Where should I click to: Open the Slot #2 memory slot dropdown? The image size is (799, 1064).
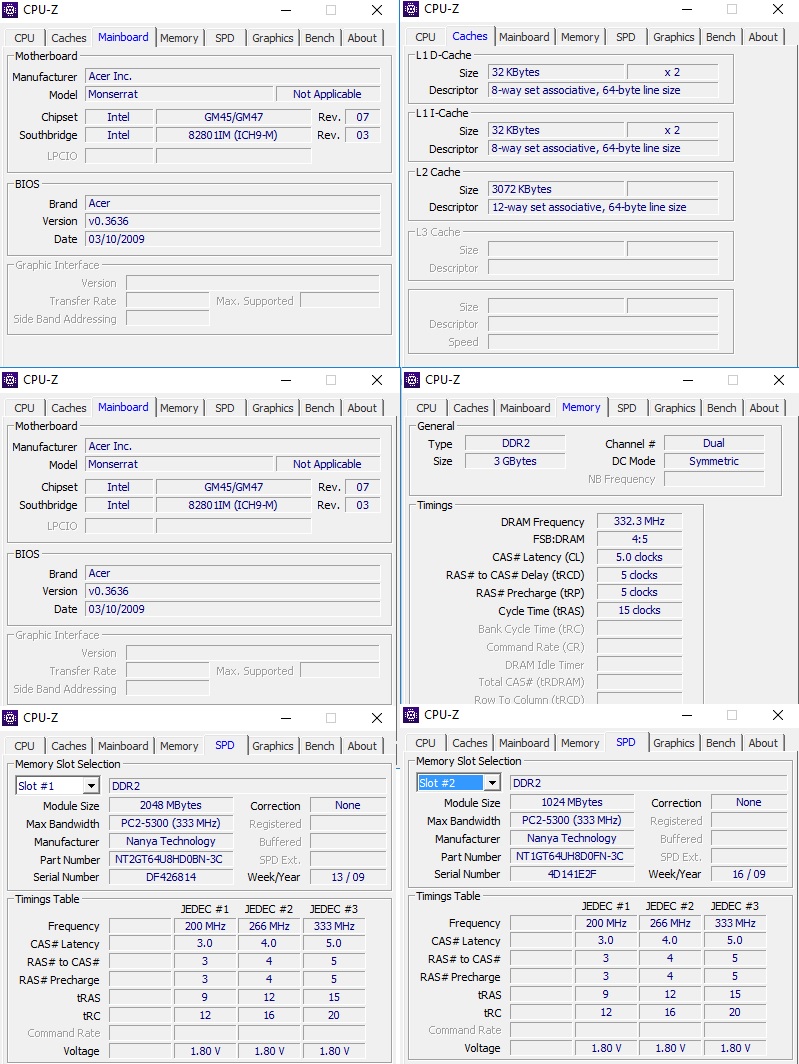click(x=492, y=783)
